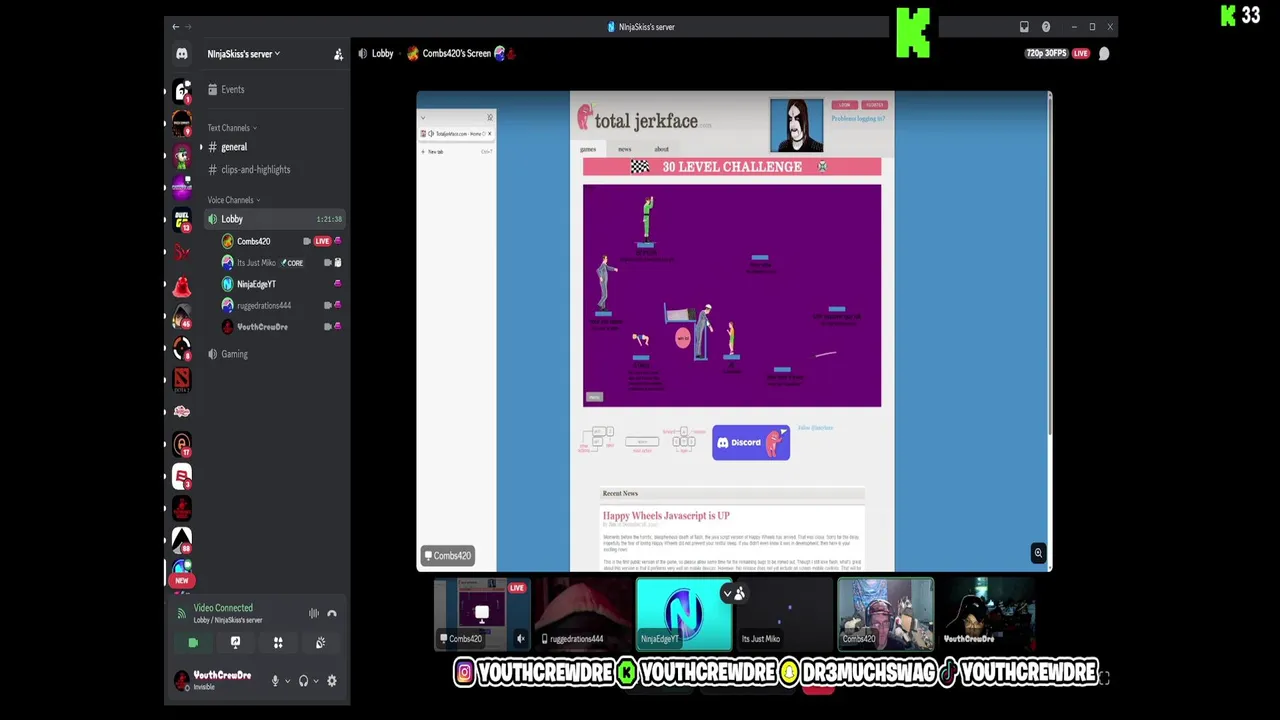The height and width of the screenshot is (720, 1280).
Task: Disconnect from voice using hang-up icon
Action: pyautogui.click(x=332, y=613)
